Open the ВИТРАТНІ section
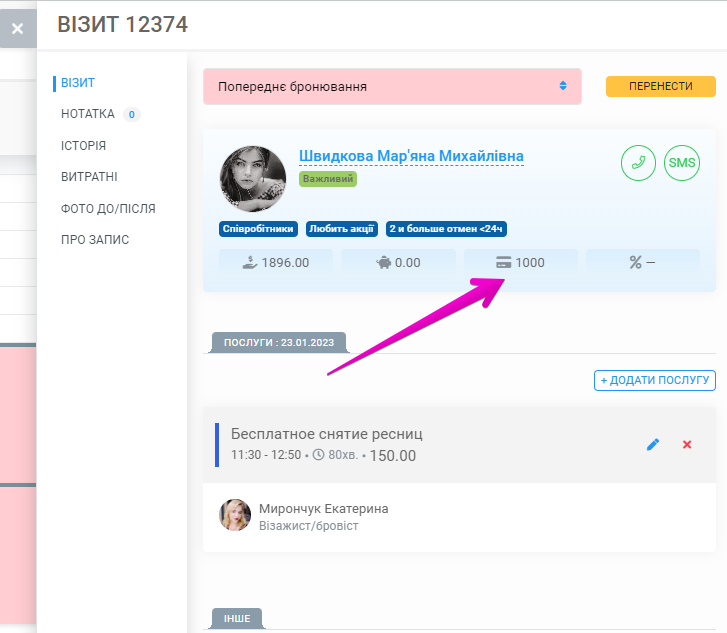 [89, 177]
